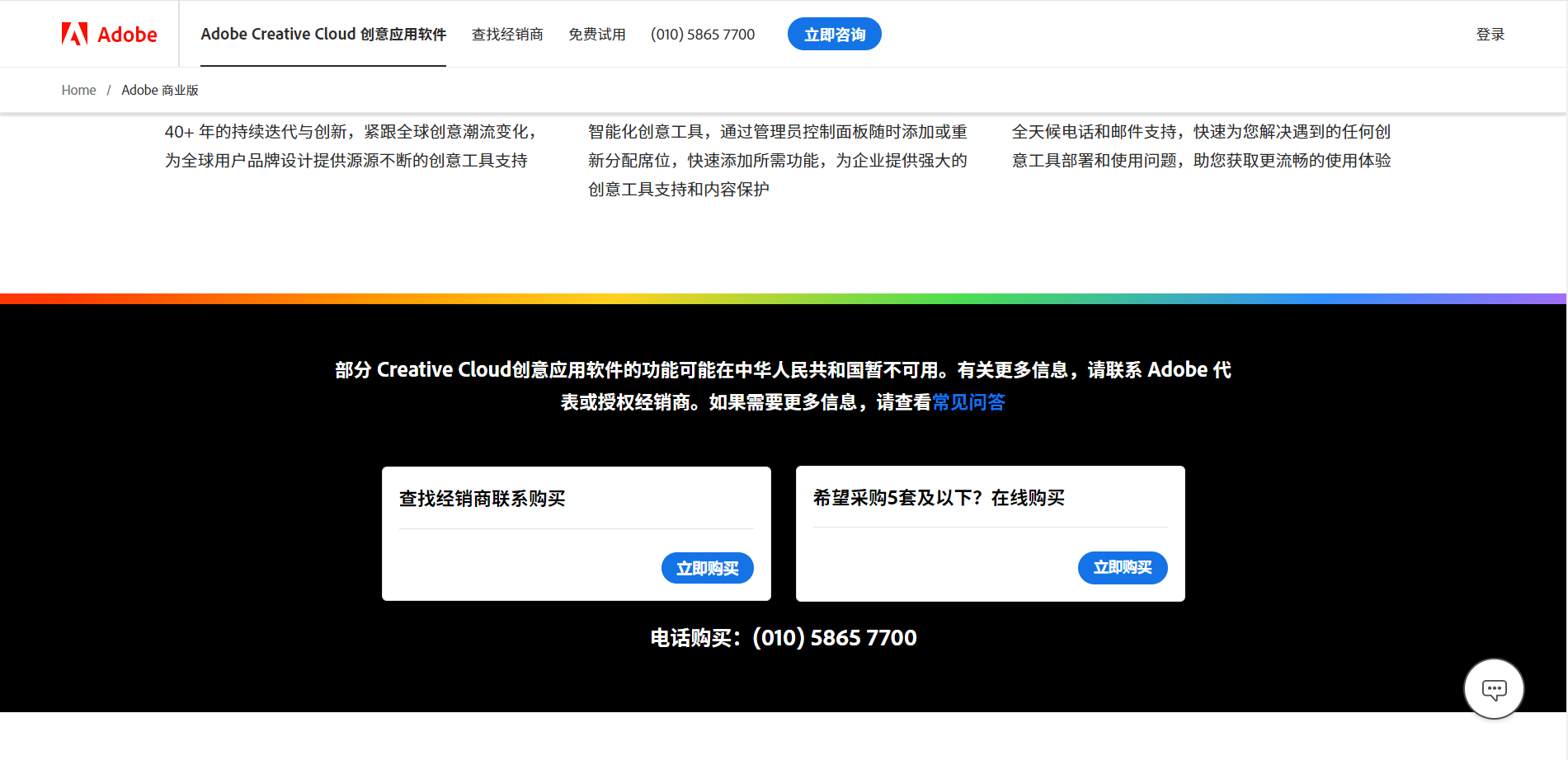Click the Adobe 商业版 breadcrumb
This screenshot has width=1568, height=760.
click(160, 90)
